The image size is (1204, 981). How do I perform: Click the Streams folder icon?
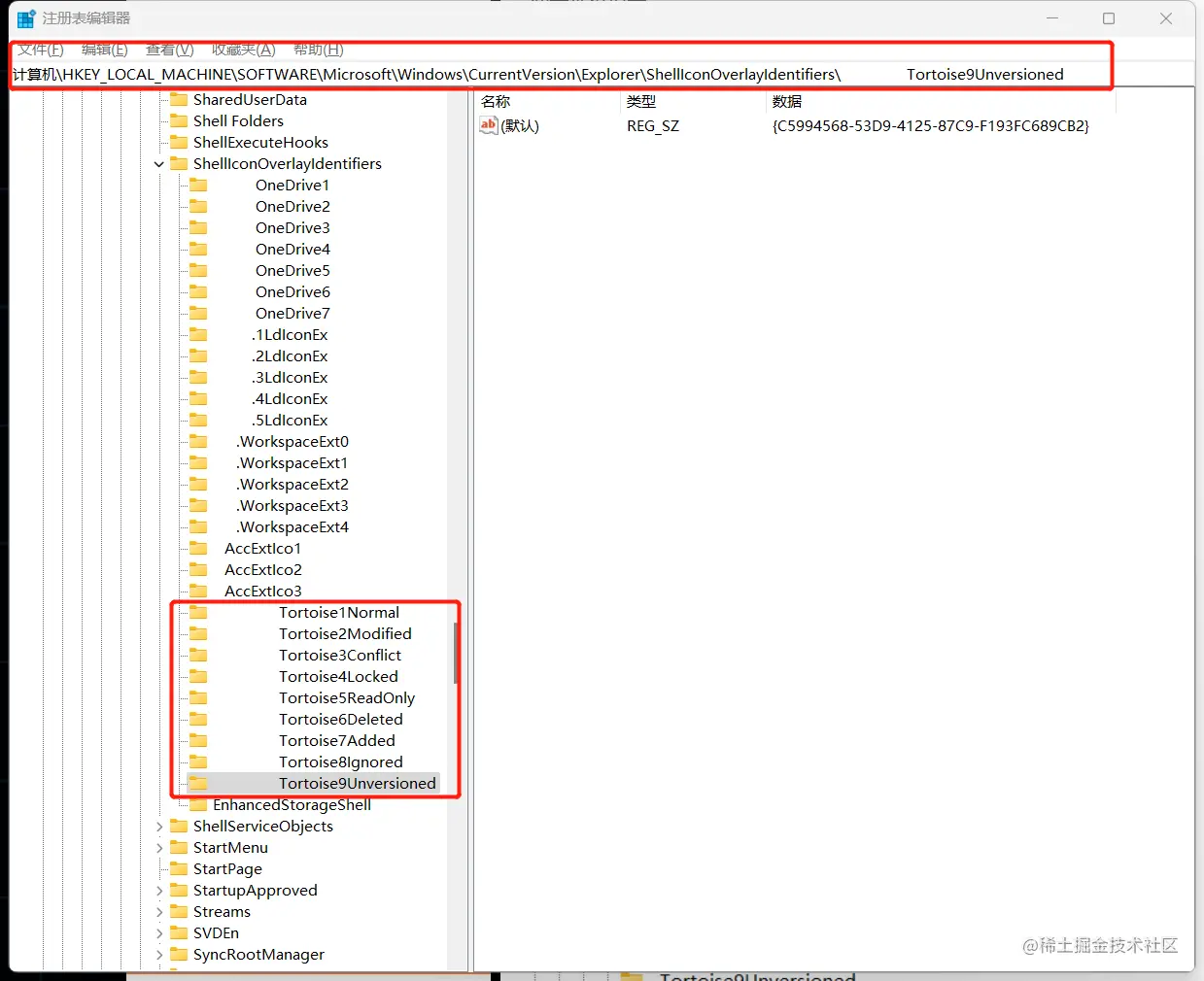point(179,911)
